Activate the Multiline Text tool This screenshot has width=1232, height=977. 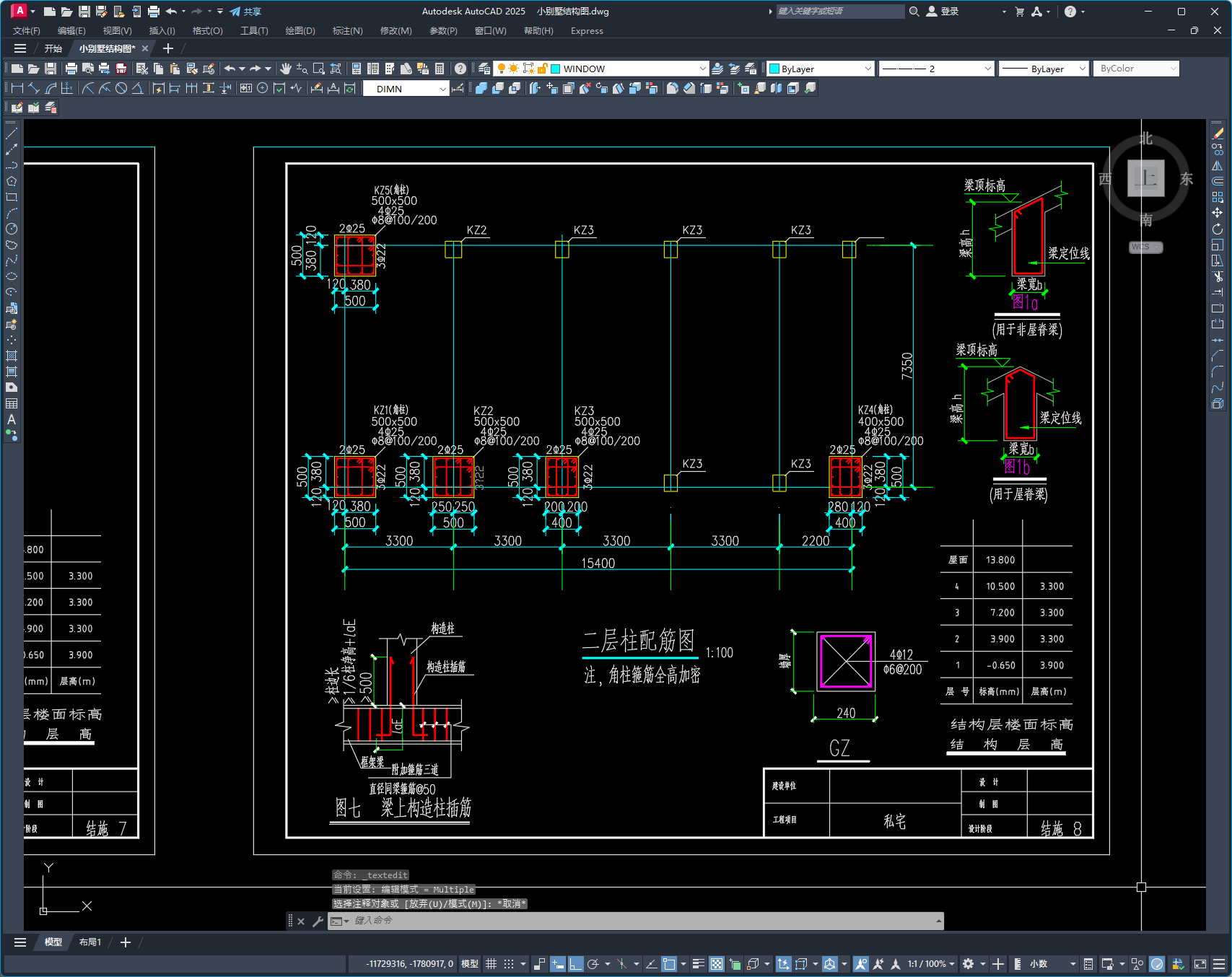tap(12, 419)
